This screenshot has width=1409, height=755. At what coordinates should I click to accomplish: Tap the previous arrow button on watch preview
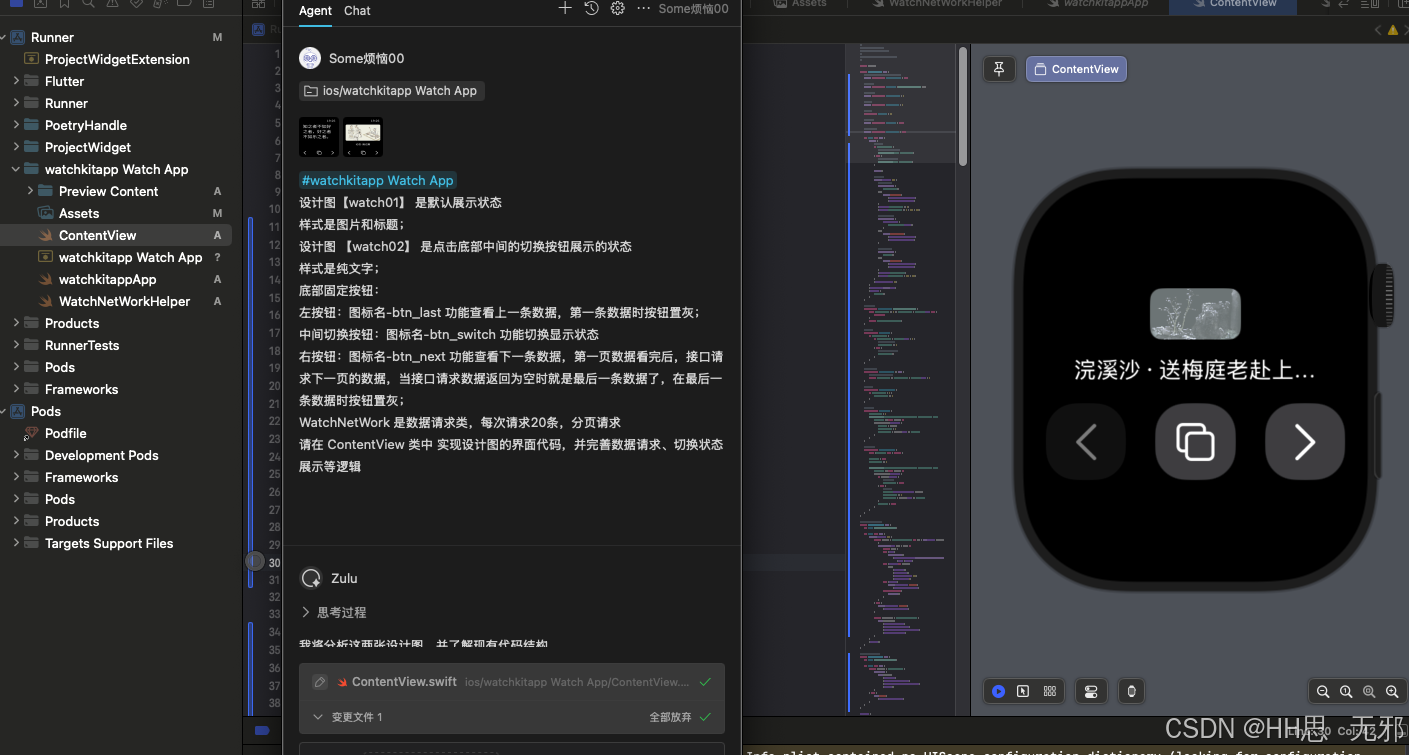1086,441
